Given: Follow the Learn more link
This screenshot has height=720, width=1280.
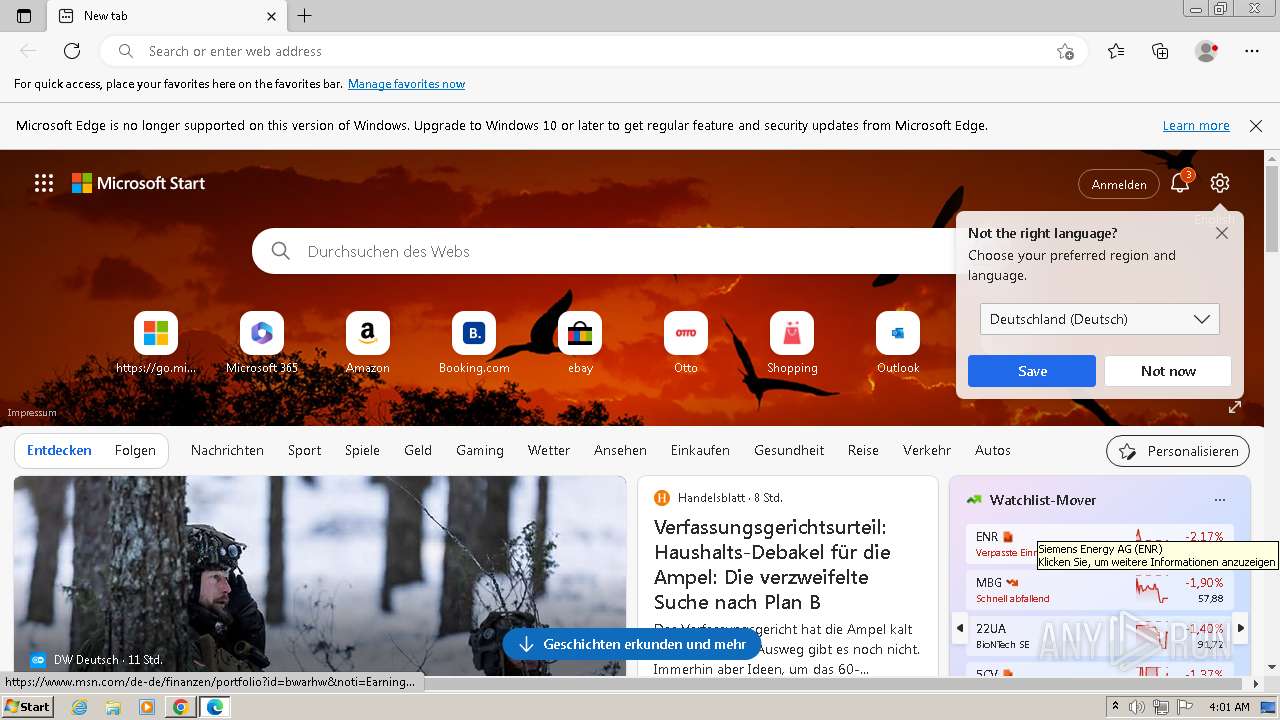Looking at the screenshot, I should (x=1196, y=126).
